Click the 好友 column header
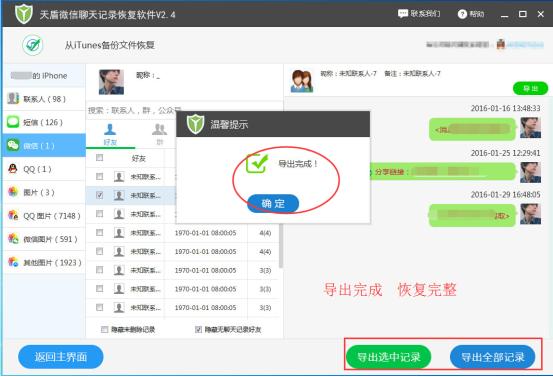 tap(138, 158)
